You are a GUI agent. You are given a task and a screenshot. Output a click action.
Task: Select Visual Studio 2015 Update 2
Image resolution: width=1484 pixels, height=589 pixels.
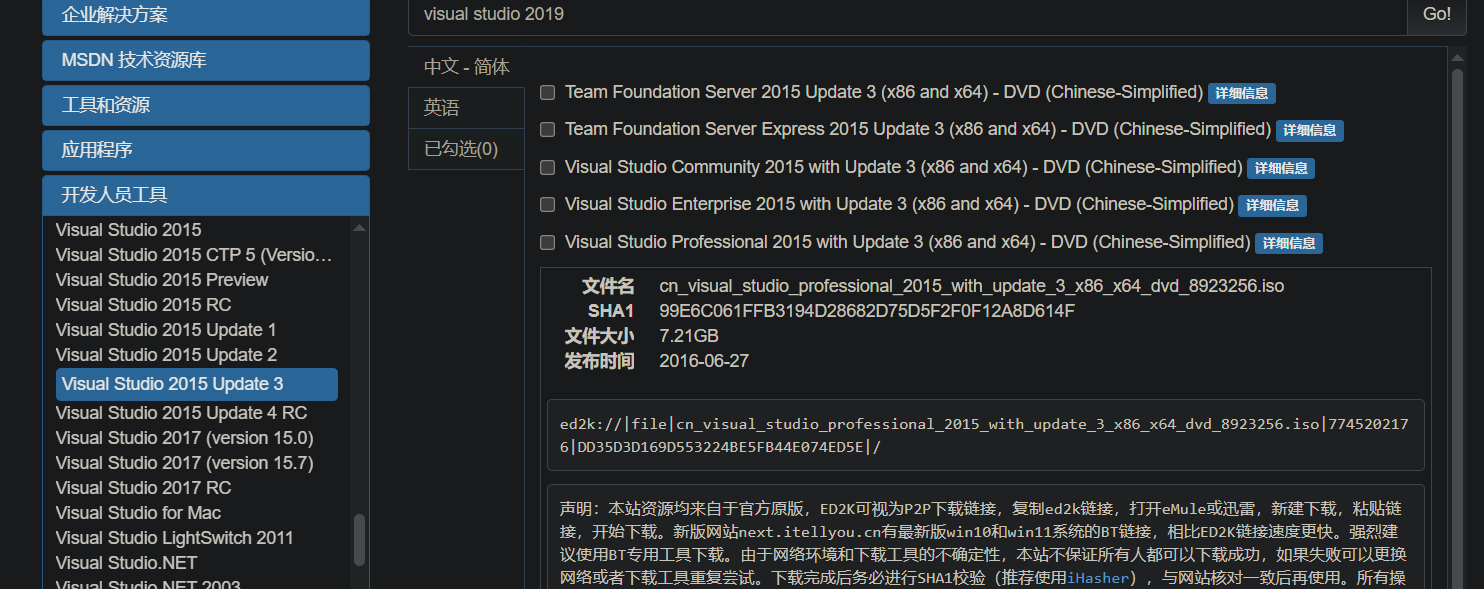click(166, 355)
